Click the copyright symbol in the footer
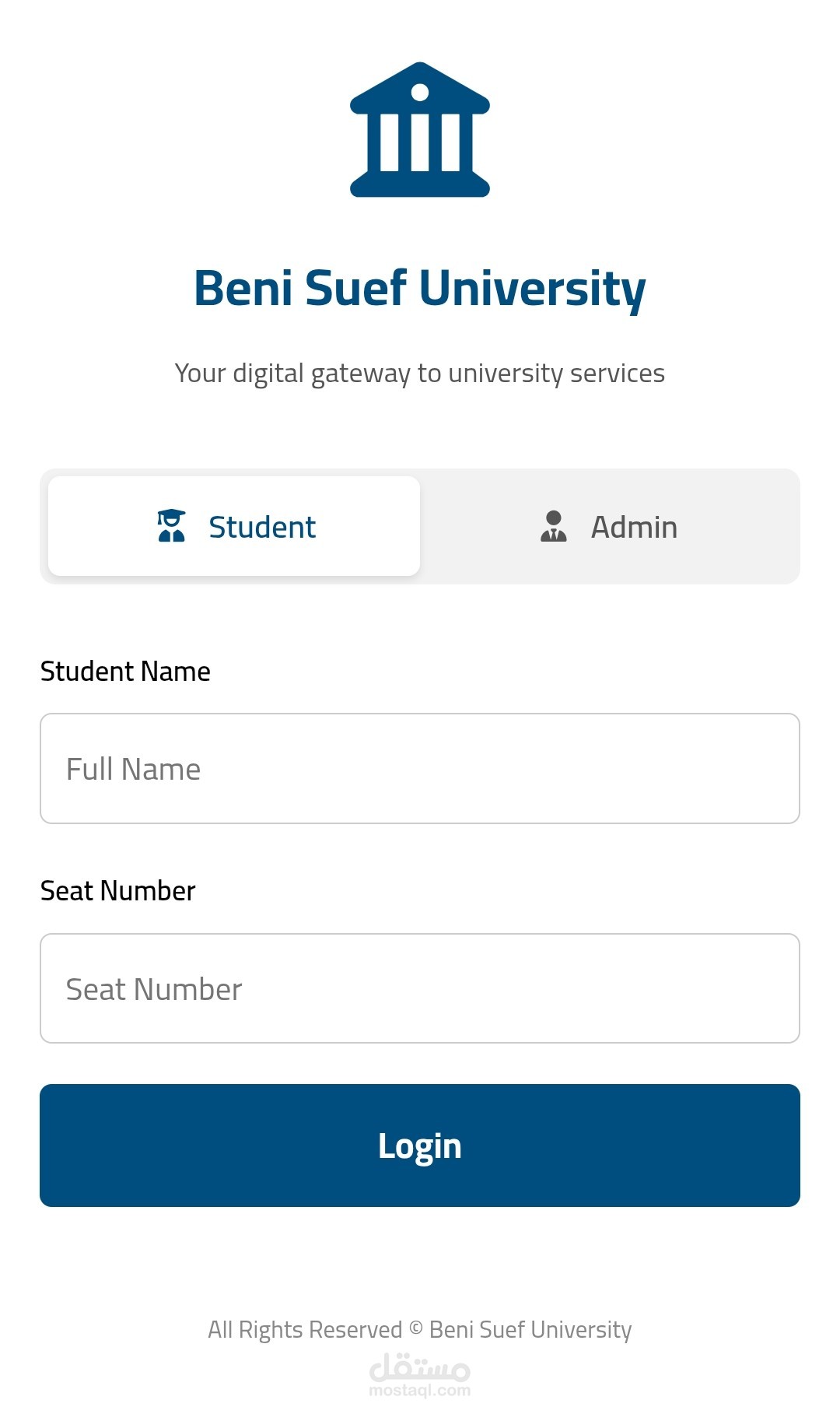Viewport: 840px width, 1428px height. (416, 1328)
